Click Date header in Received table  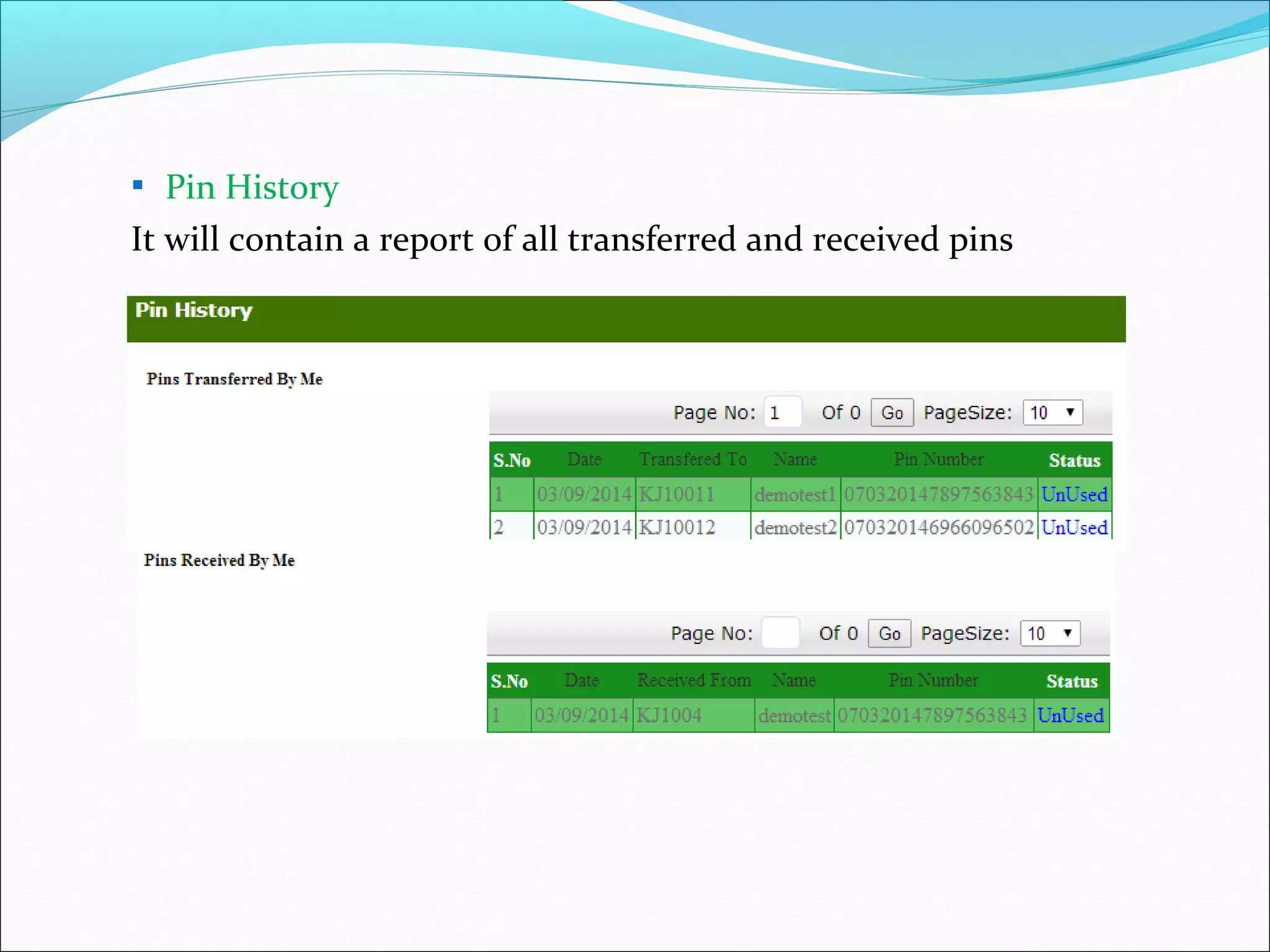tap(582, 680)
